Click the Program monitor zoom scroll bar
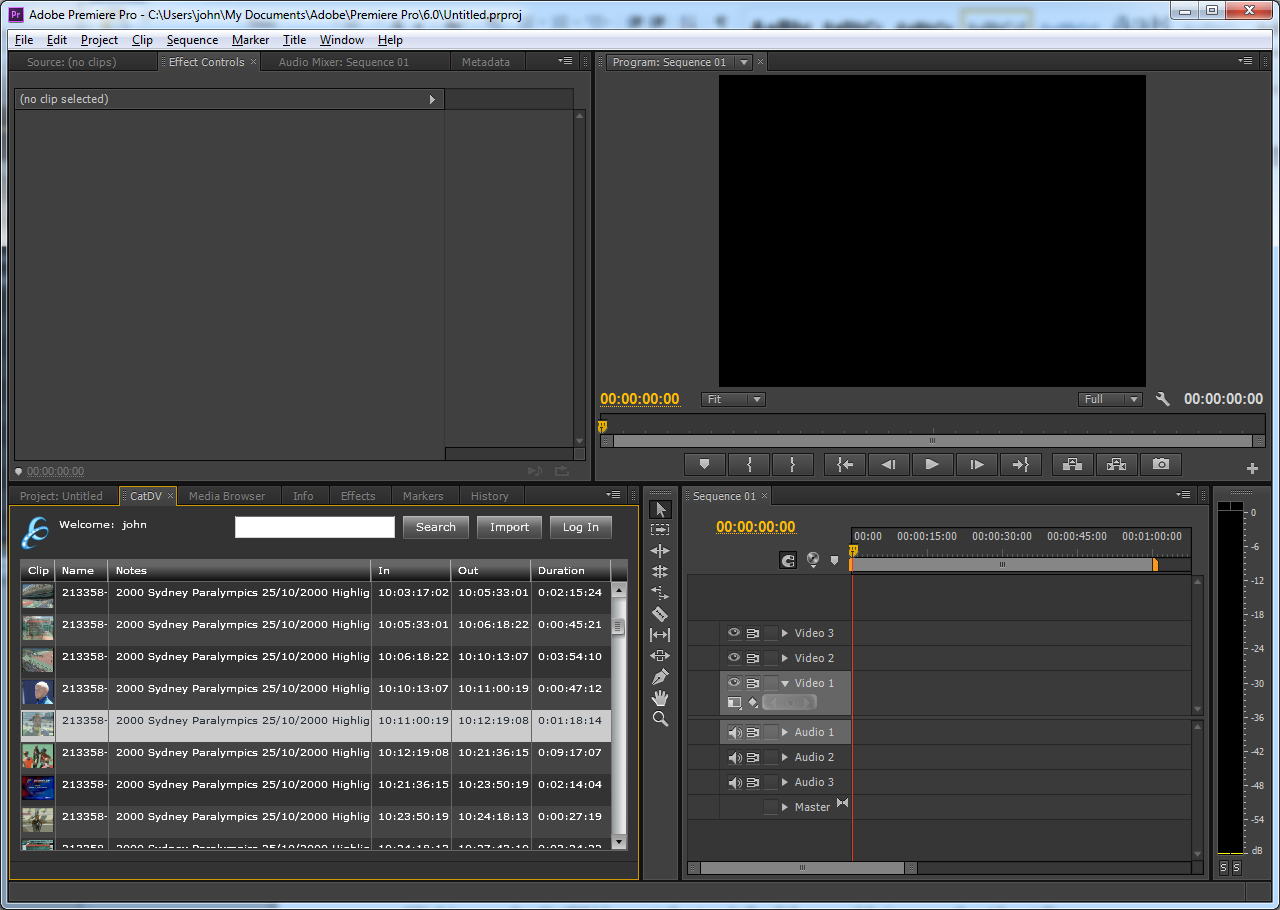This screenshot has width=1280, height=910. [x=932, y=441]
